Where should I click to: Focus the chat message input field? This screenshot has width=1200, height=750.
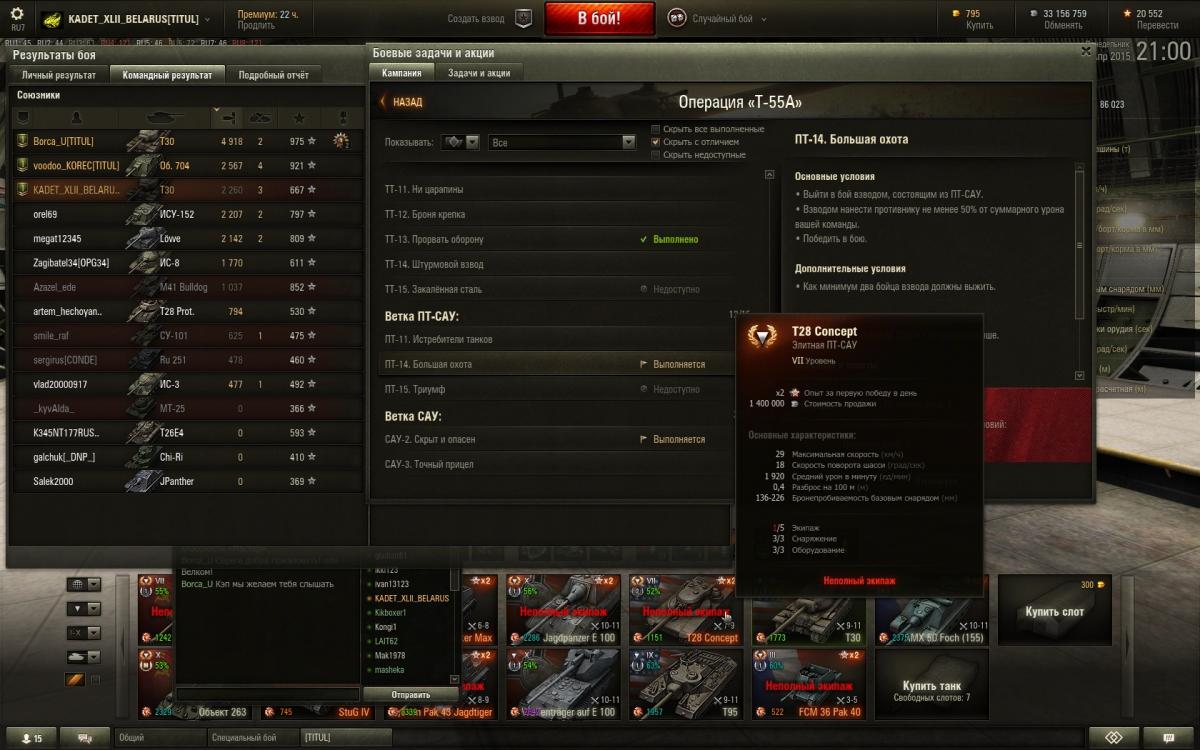pyautogui.click(x=266, y=694)
